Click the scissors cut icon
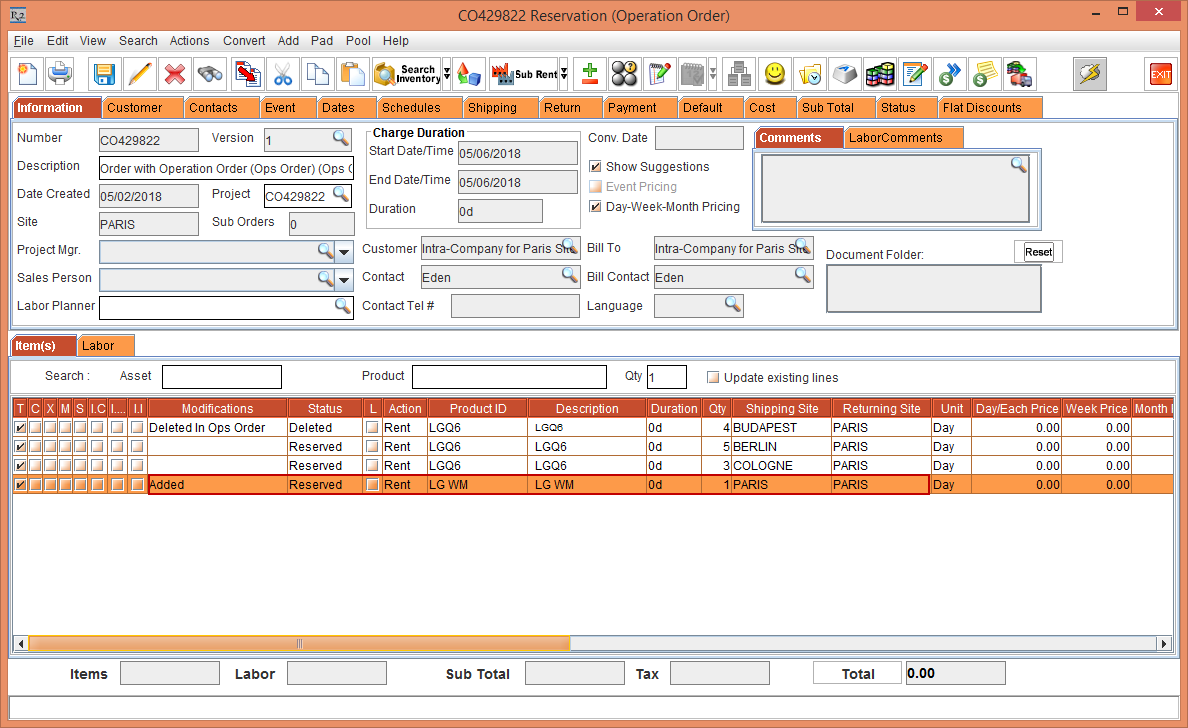This screenshot has height=728, width=1188. pos(283,74)
